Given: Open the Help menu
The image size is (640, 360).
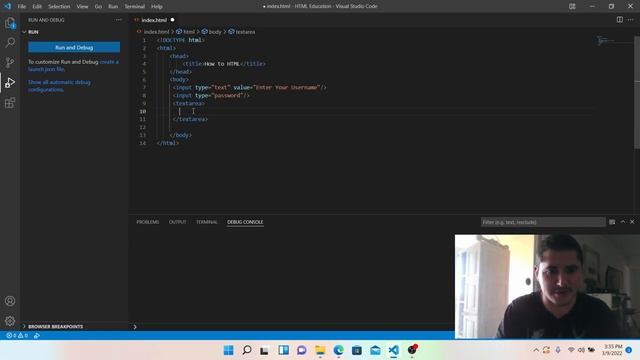Looking at the screenshot, I should [x=157, y=7].
